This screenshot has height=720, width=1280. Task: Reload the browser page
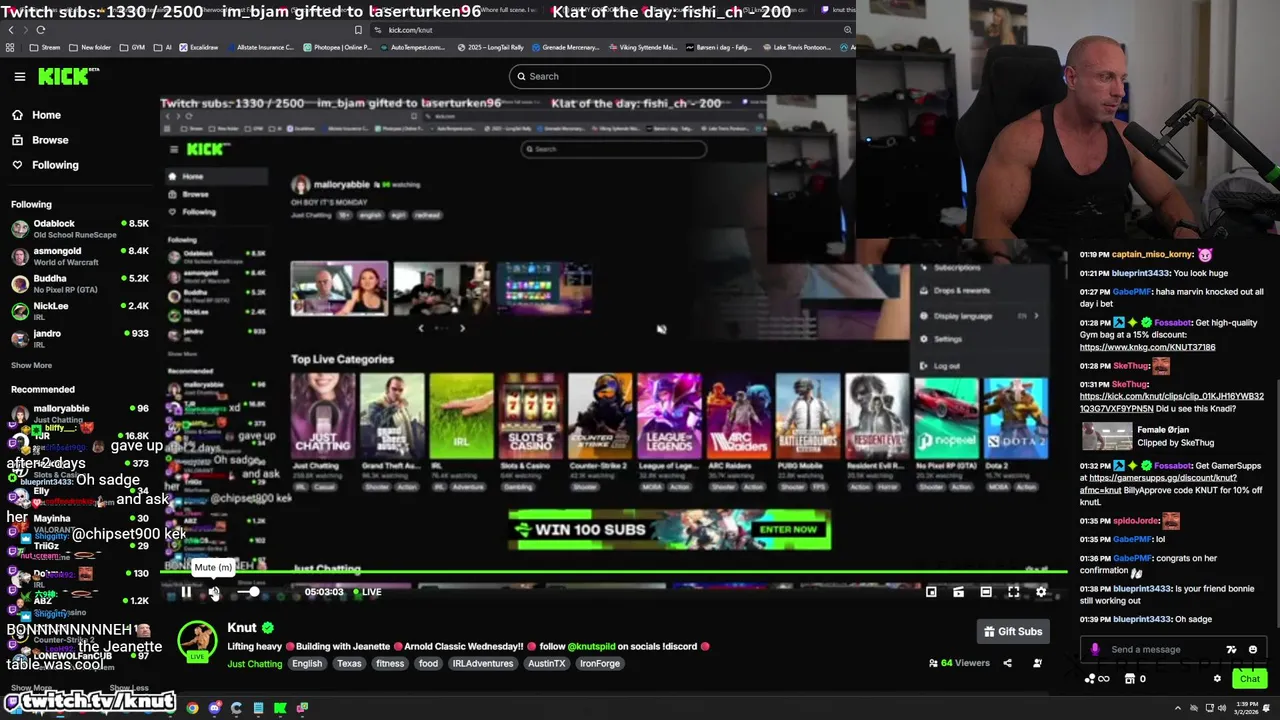point(40,30)
